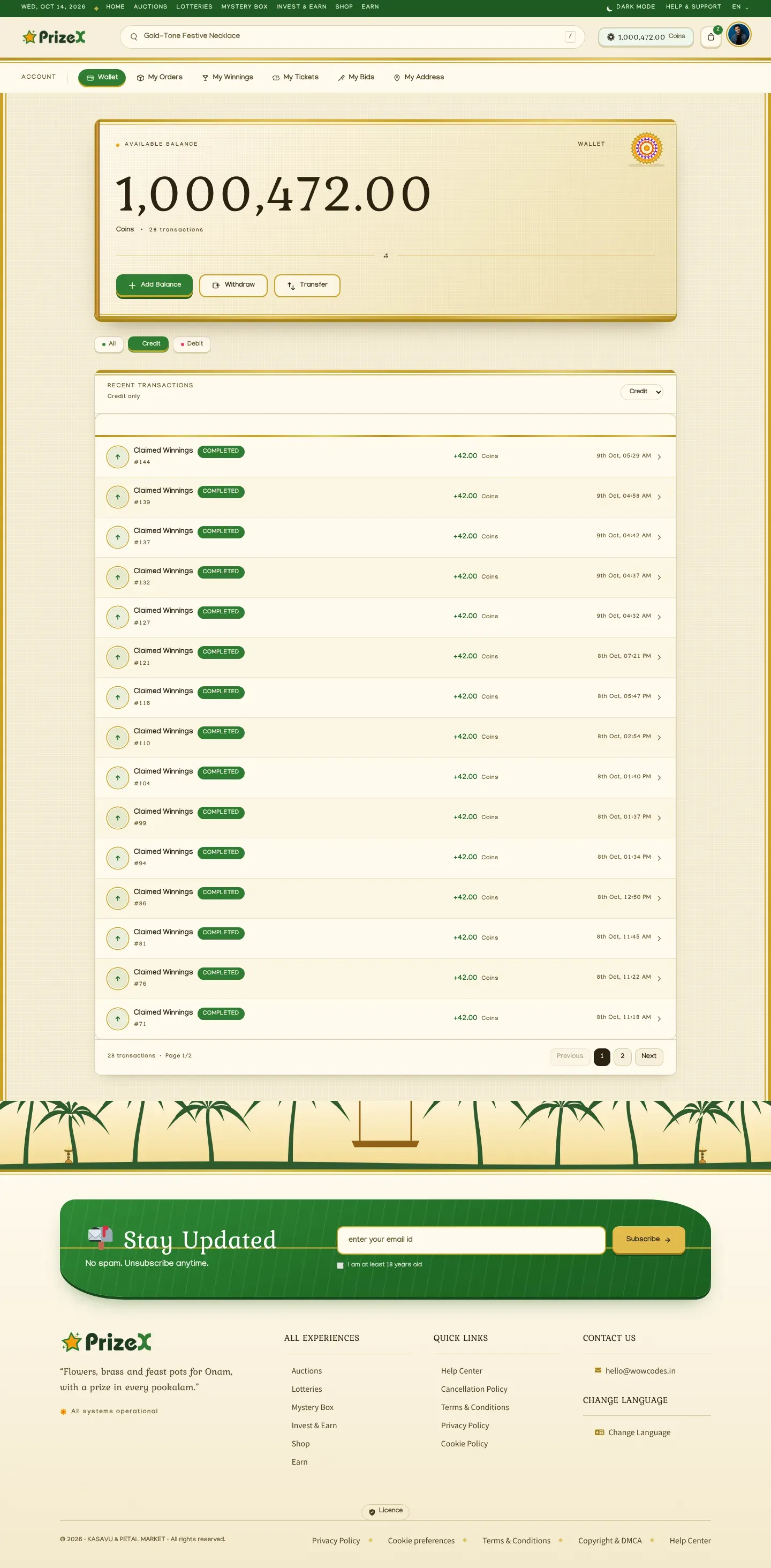Go to page 2 of transactions

(x=622, y=1056)
